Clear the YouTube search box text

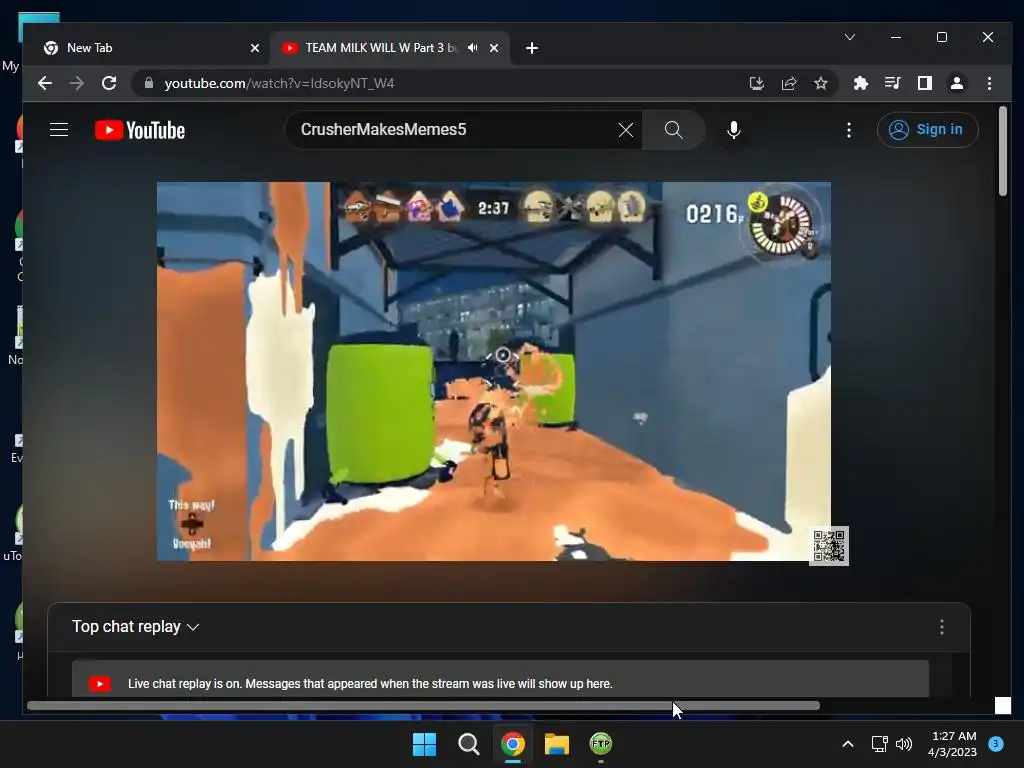[x=626, y=130]
